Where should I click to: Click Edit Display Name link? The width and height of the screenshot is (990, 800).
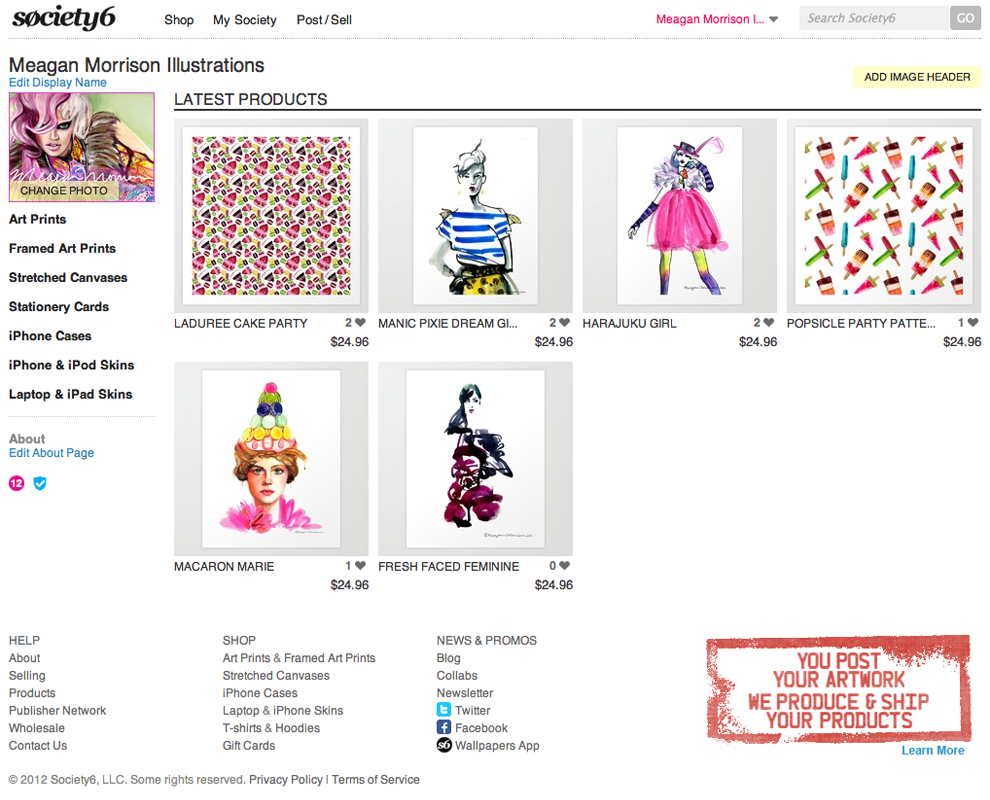point(57,82)
